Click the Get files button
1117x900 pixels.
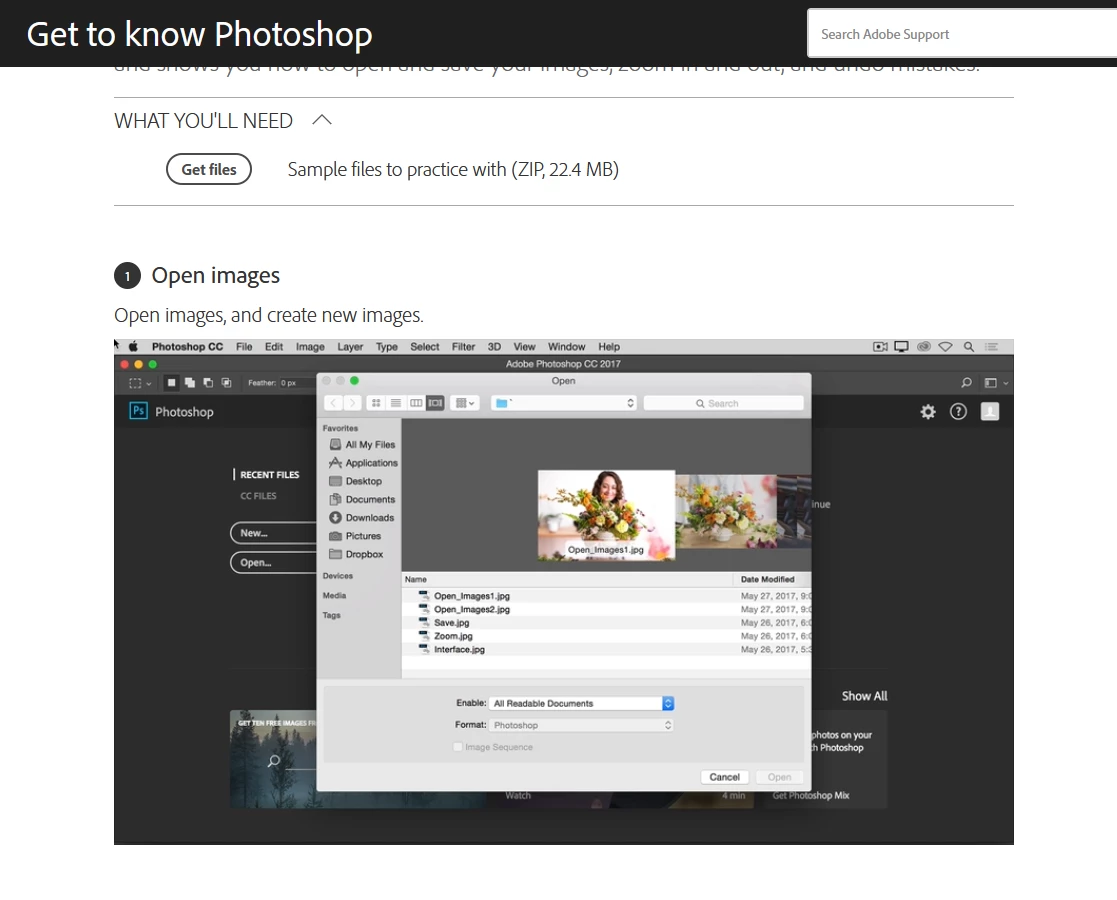tap(209, 170)
